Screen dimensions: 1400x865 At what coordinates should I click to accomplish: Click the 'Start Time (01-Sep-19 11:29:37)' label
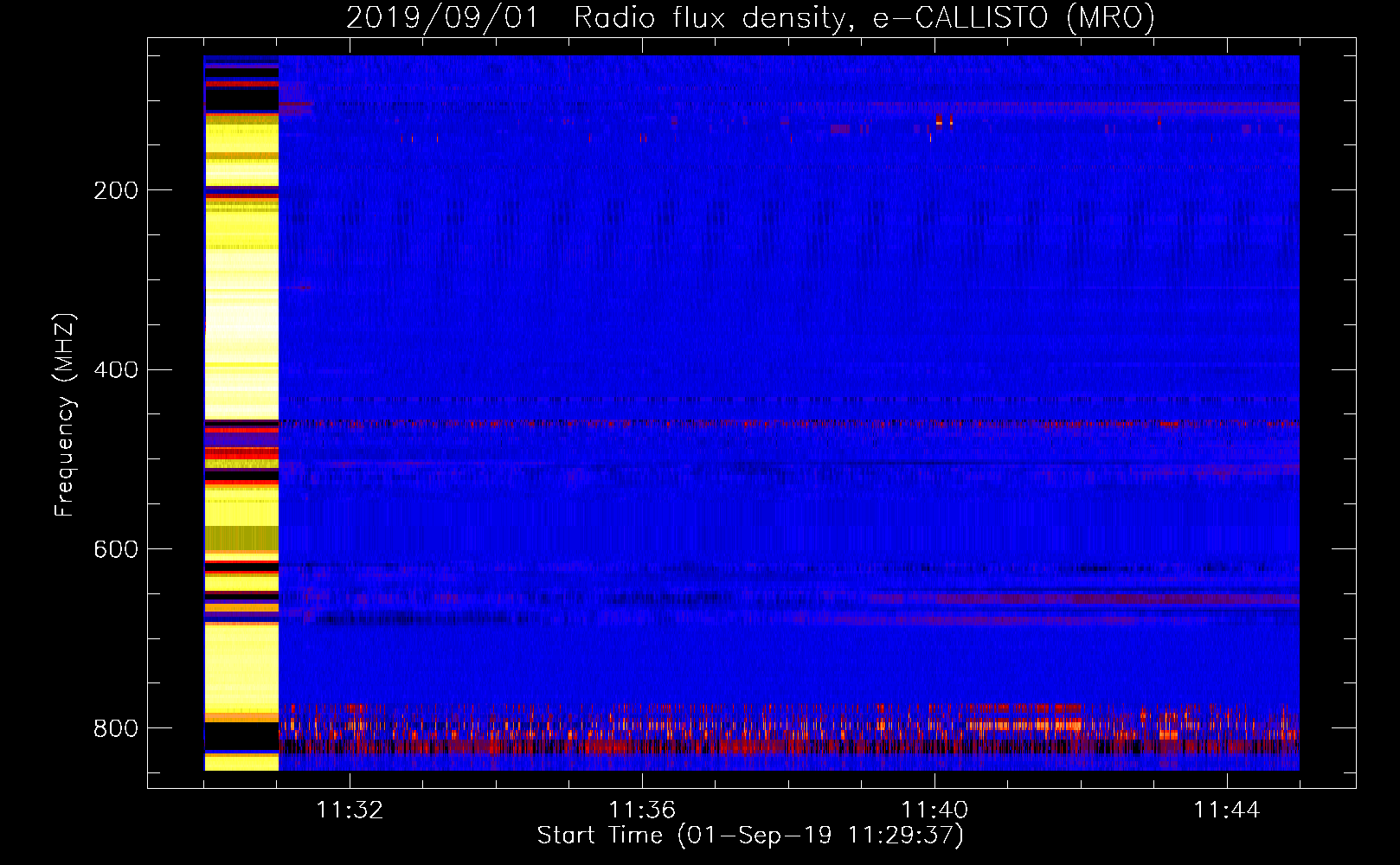[750, 836]
